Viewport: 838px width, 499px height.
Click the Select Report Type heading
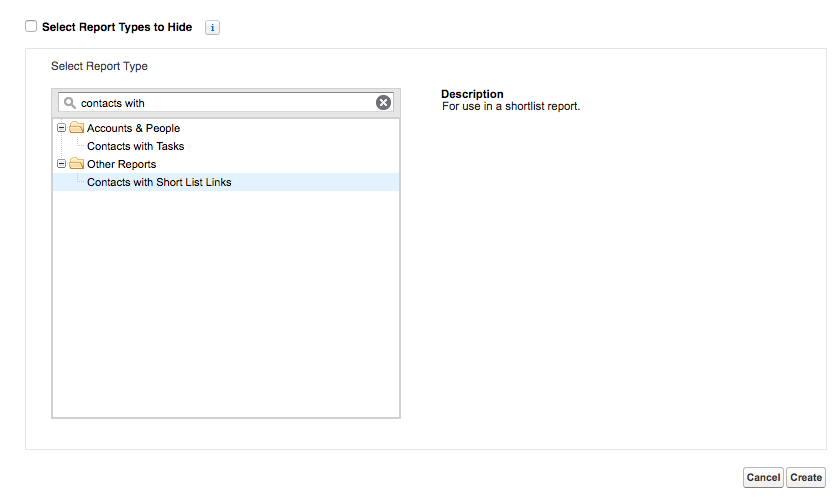pos(99,66)
